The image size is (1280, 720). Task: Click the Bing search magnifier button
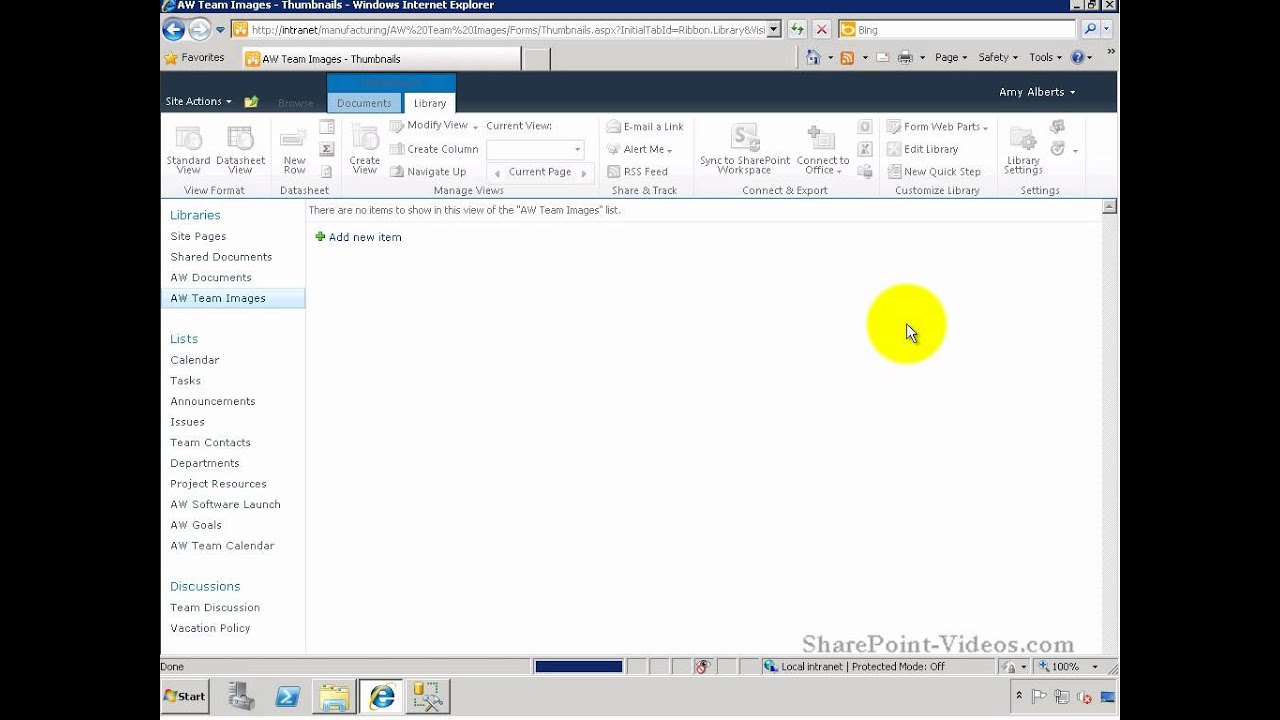1090,29
